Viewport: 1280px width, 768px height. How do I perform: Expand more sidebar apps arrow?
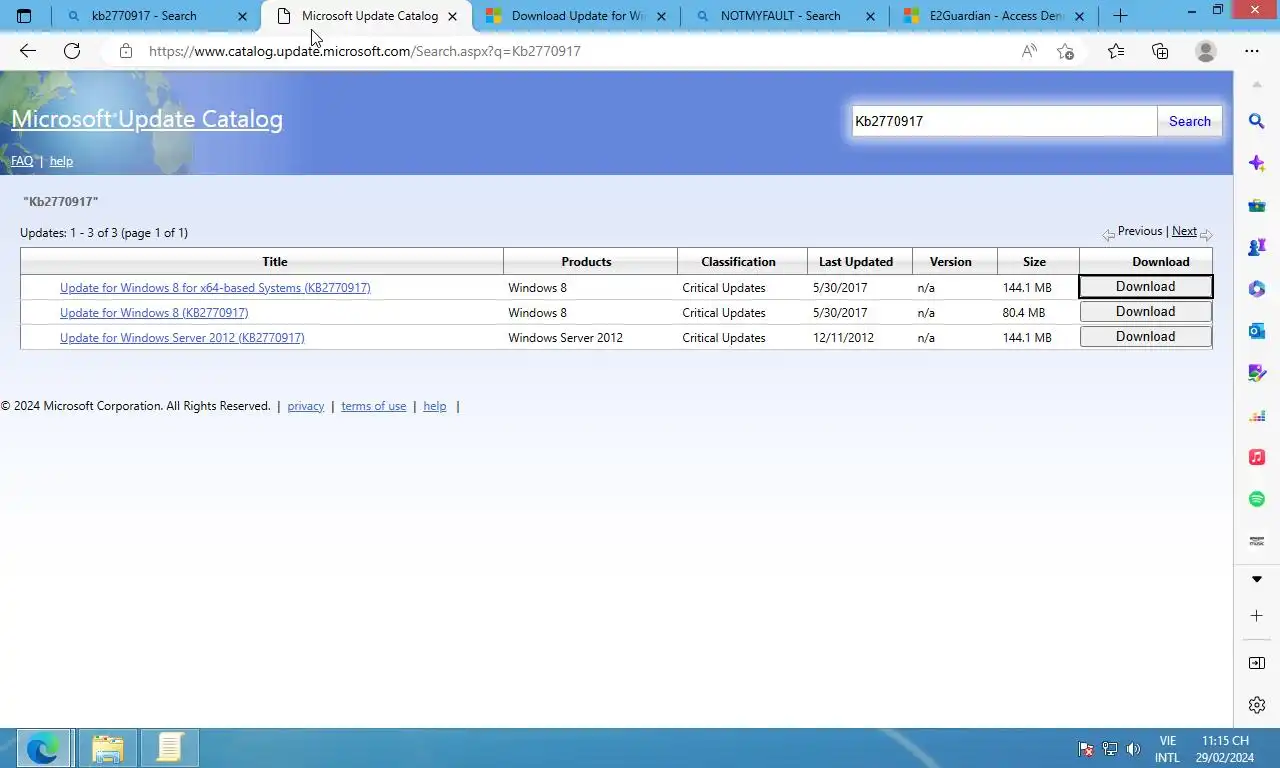(1257, 579)
